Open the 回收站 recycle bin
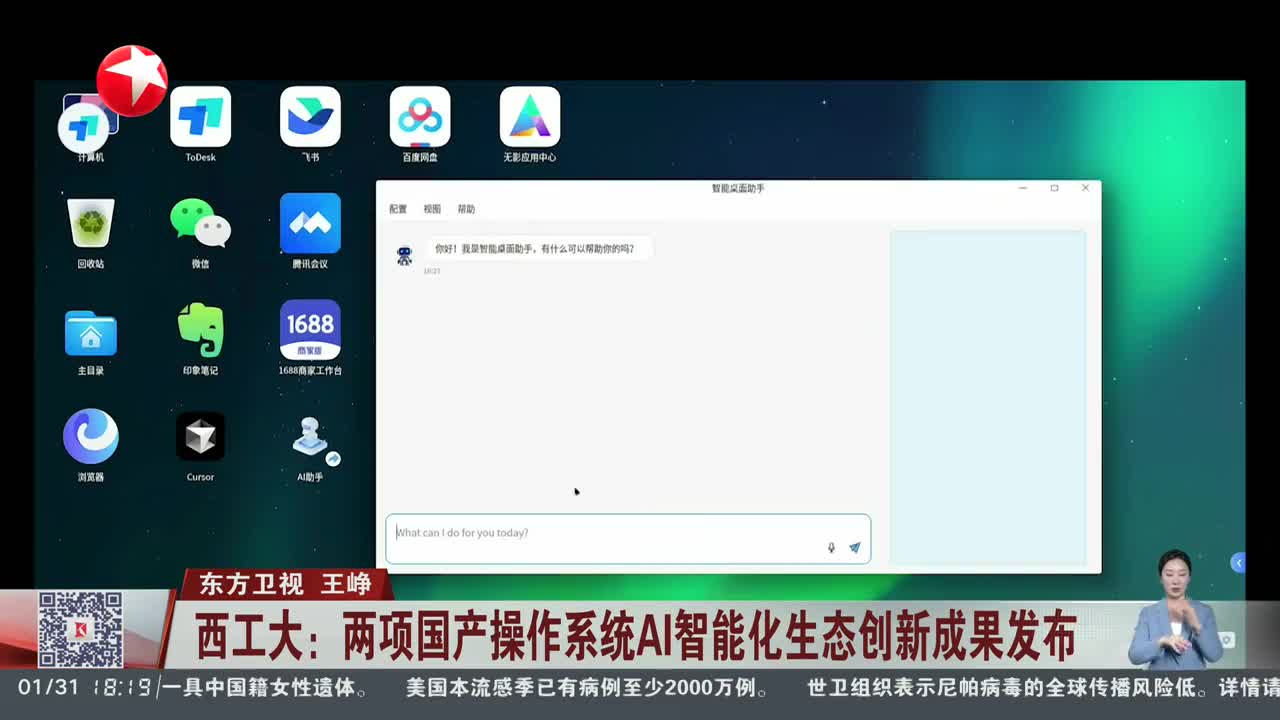Image resolution: width=1280 pixels, height=720 pixels. (91, 224)
